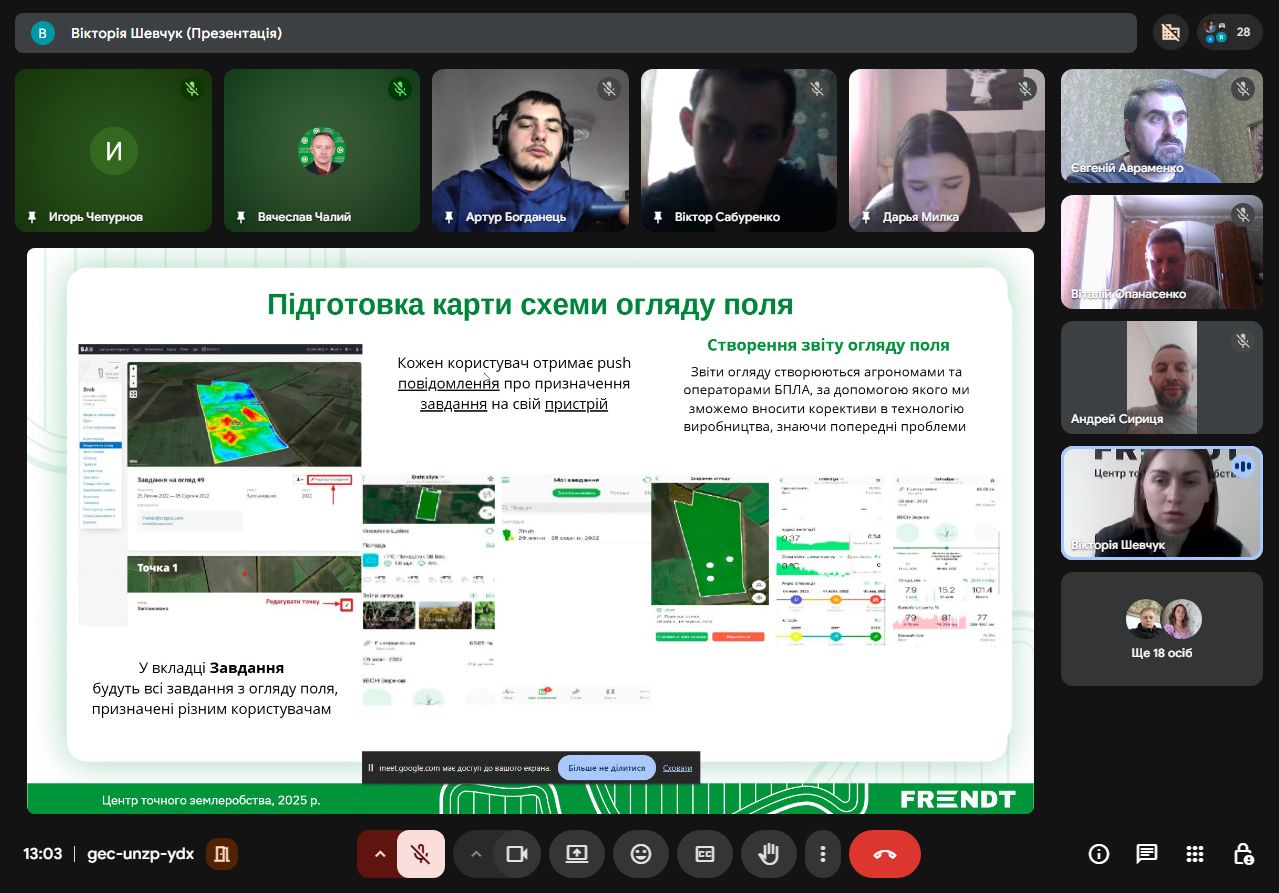Expand video settings chevron beside camera

click(x=476, y=854)
